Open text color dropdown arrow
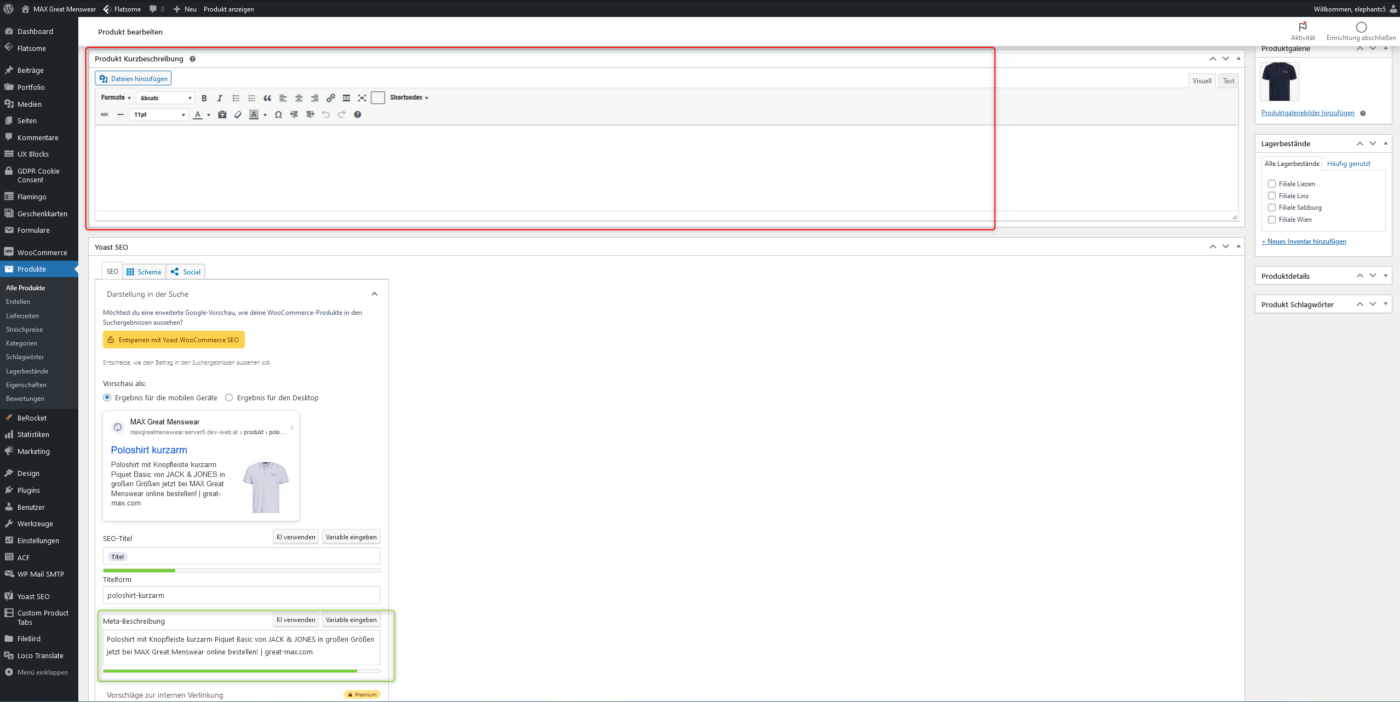This screenshot has width=1400, height=702. pos(208,115)
